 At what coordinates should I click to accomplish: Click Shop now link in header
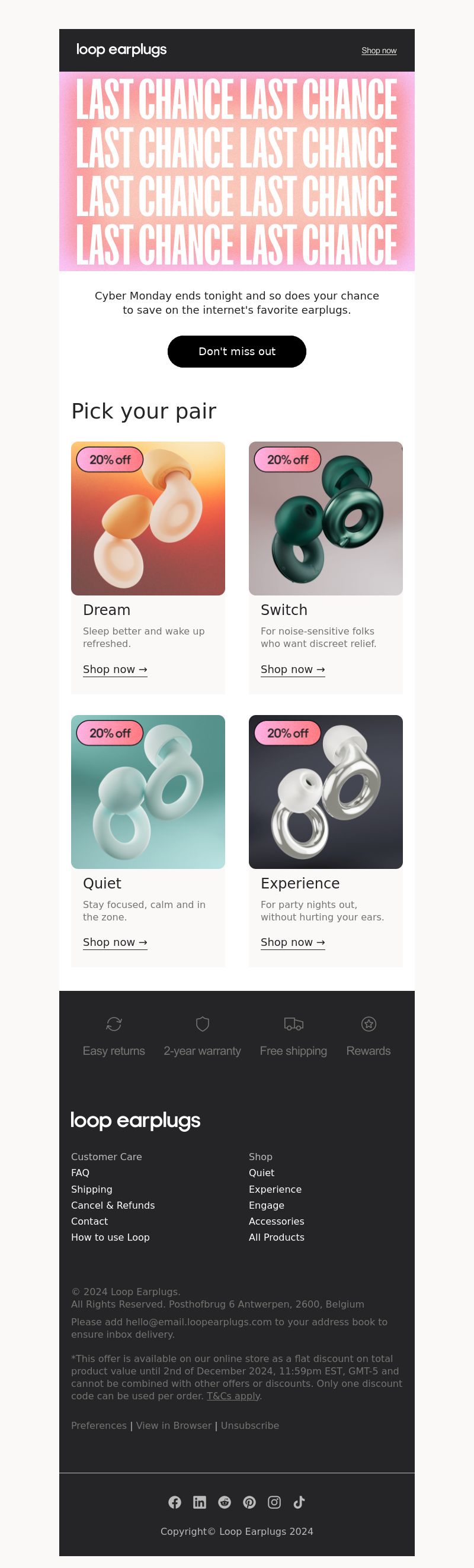[x=379, y=50]
